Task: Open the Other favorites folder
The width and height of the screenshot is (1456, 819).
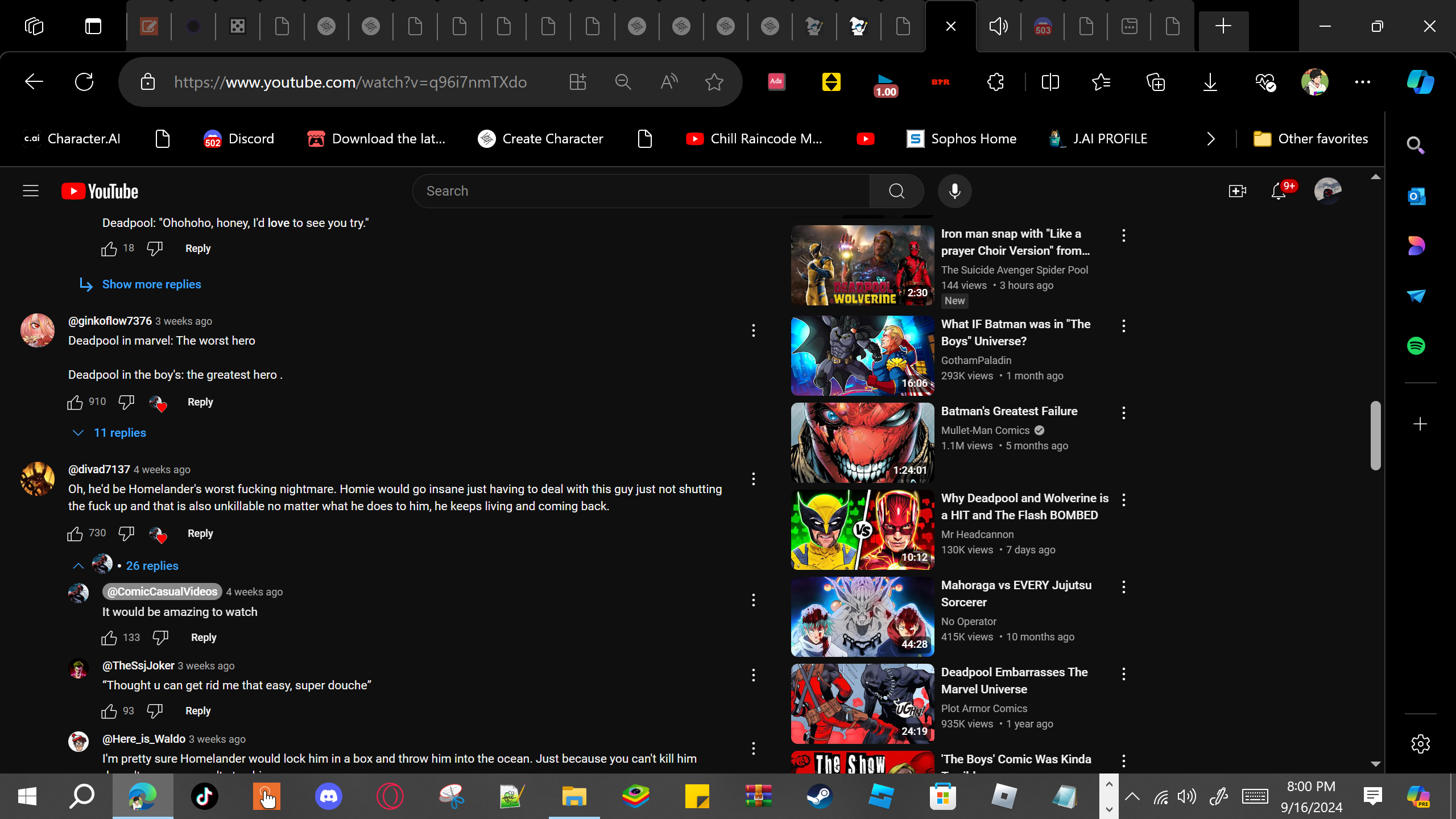Action: point(1311,139)
